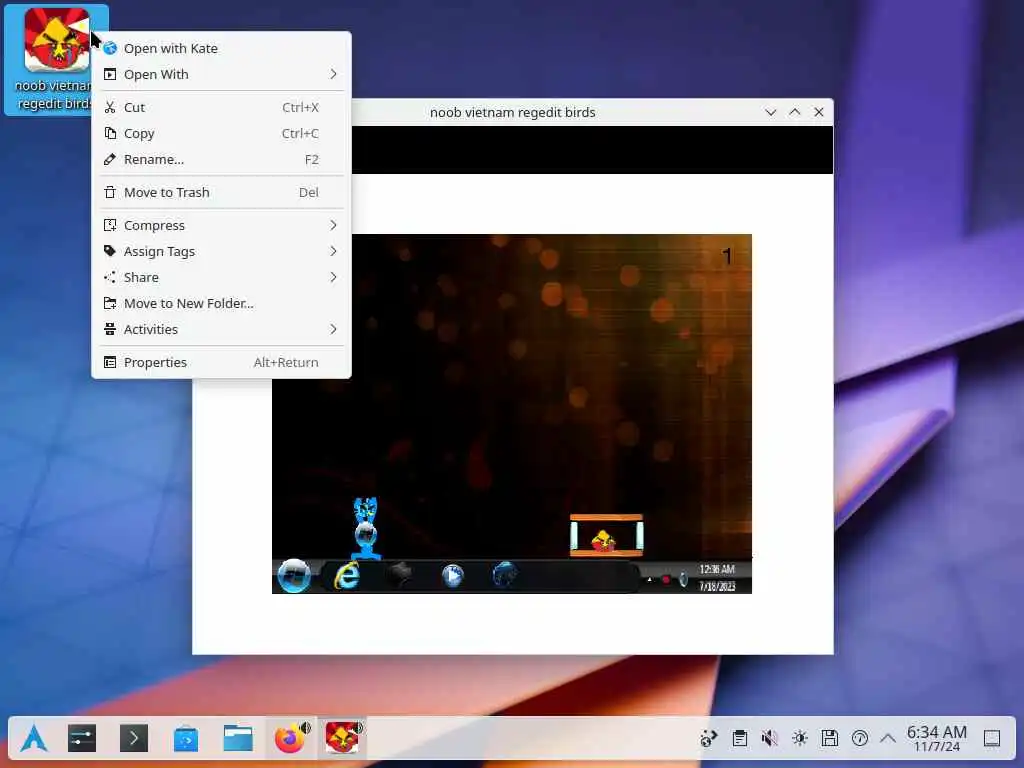The height and width of the screenshot is (768, 1024).
Task: Open the Assign Tags submenu
Action: tap(221, 251)
